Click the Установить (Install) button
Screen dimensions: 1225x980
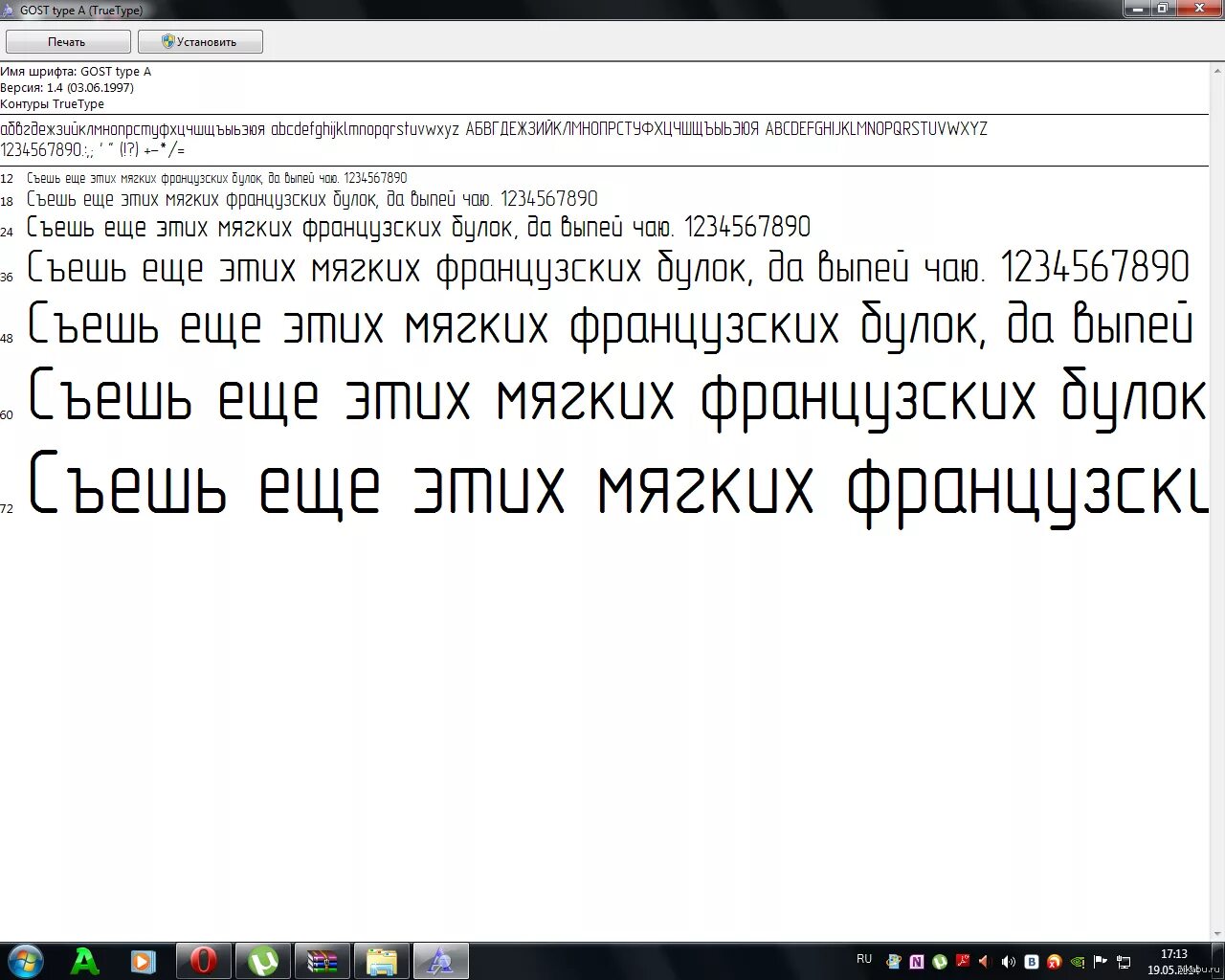coord(200,41)
